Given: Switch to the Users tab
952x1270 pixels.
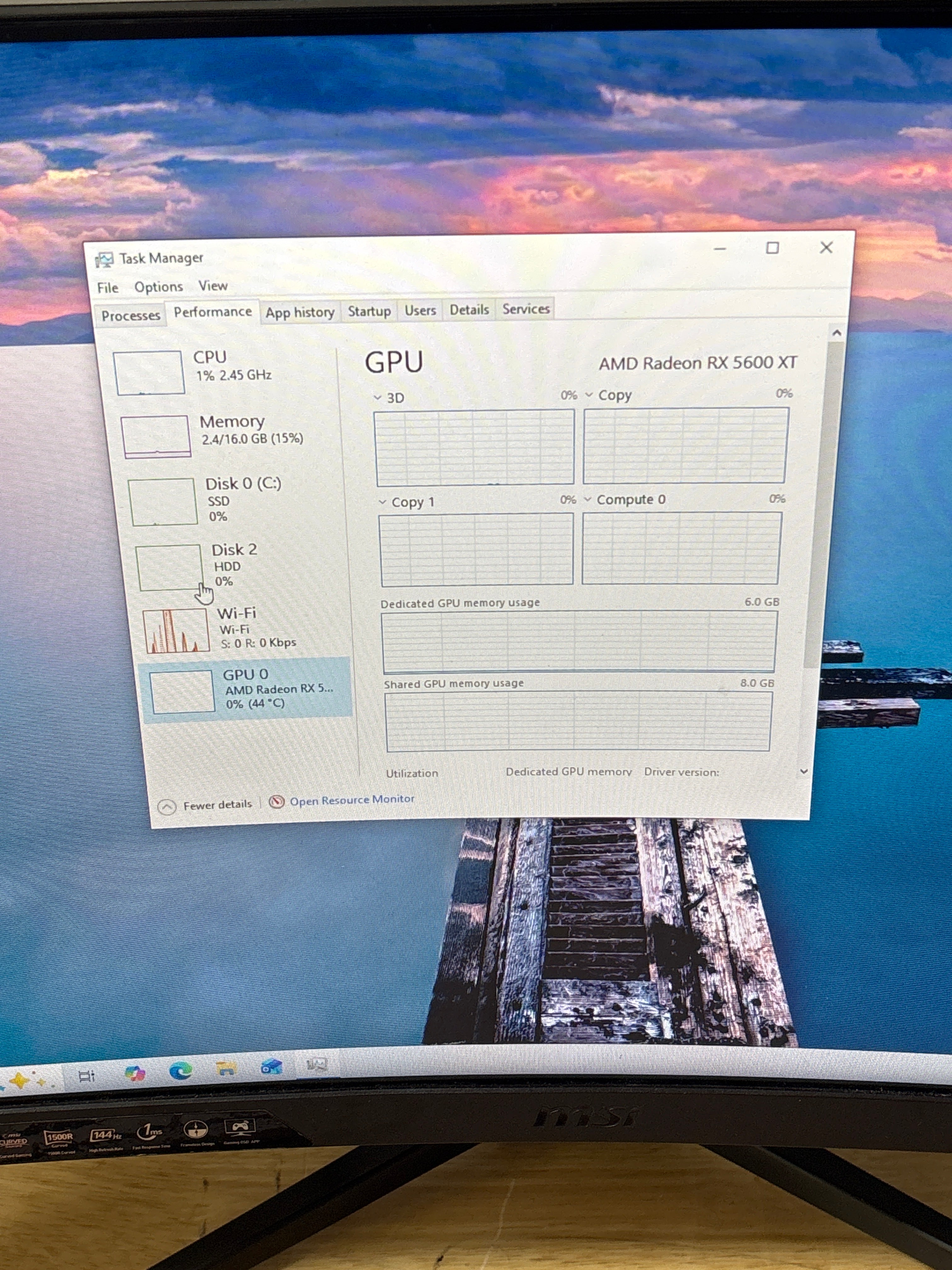Looking at the screenshot, I should pyautogui.click(x=420, y=311).
